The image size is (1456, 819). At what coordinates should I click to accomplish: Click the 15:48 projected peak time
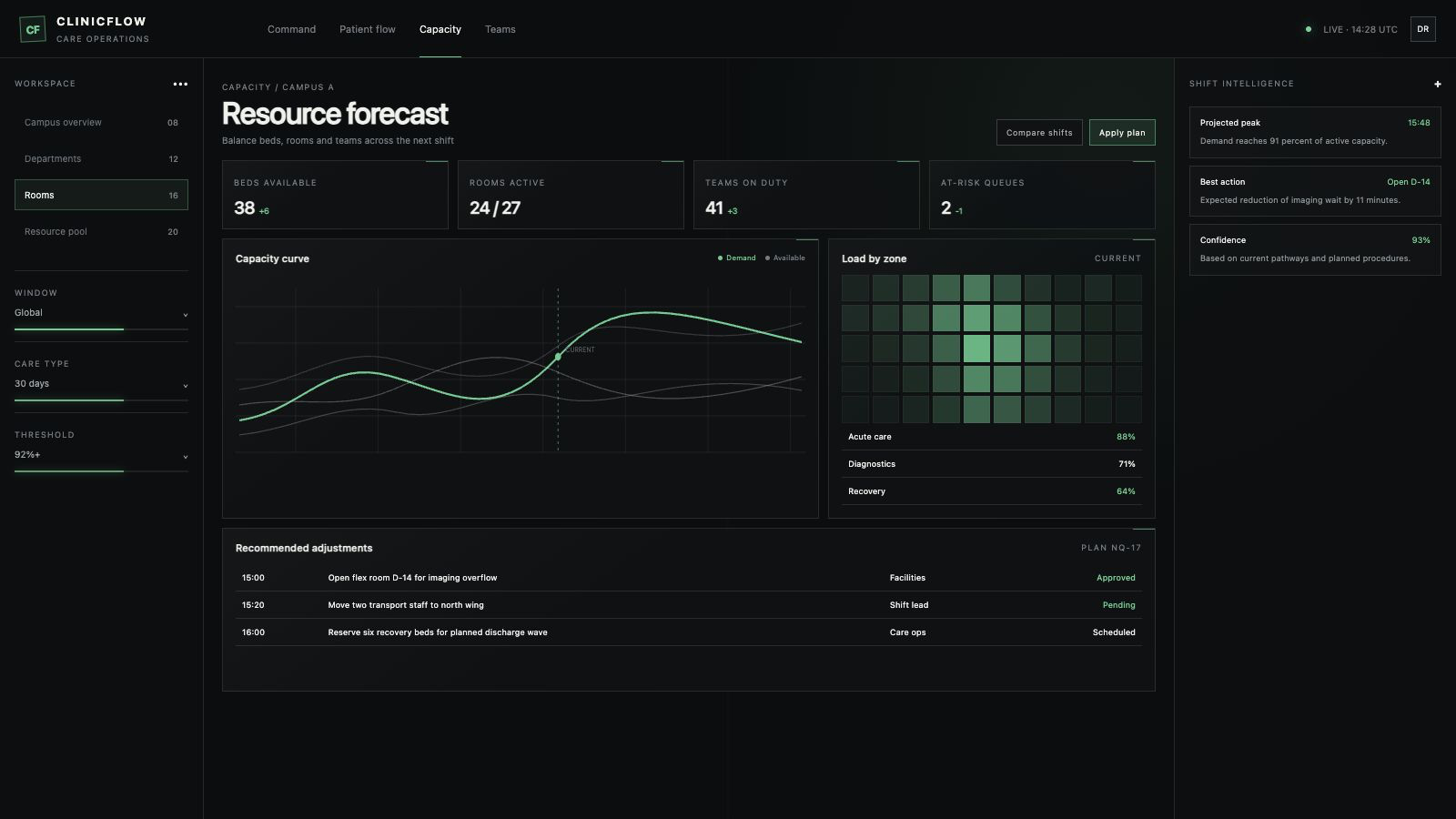click(1419, 123)
